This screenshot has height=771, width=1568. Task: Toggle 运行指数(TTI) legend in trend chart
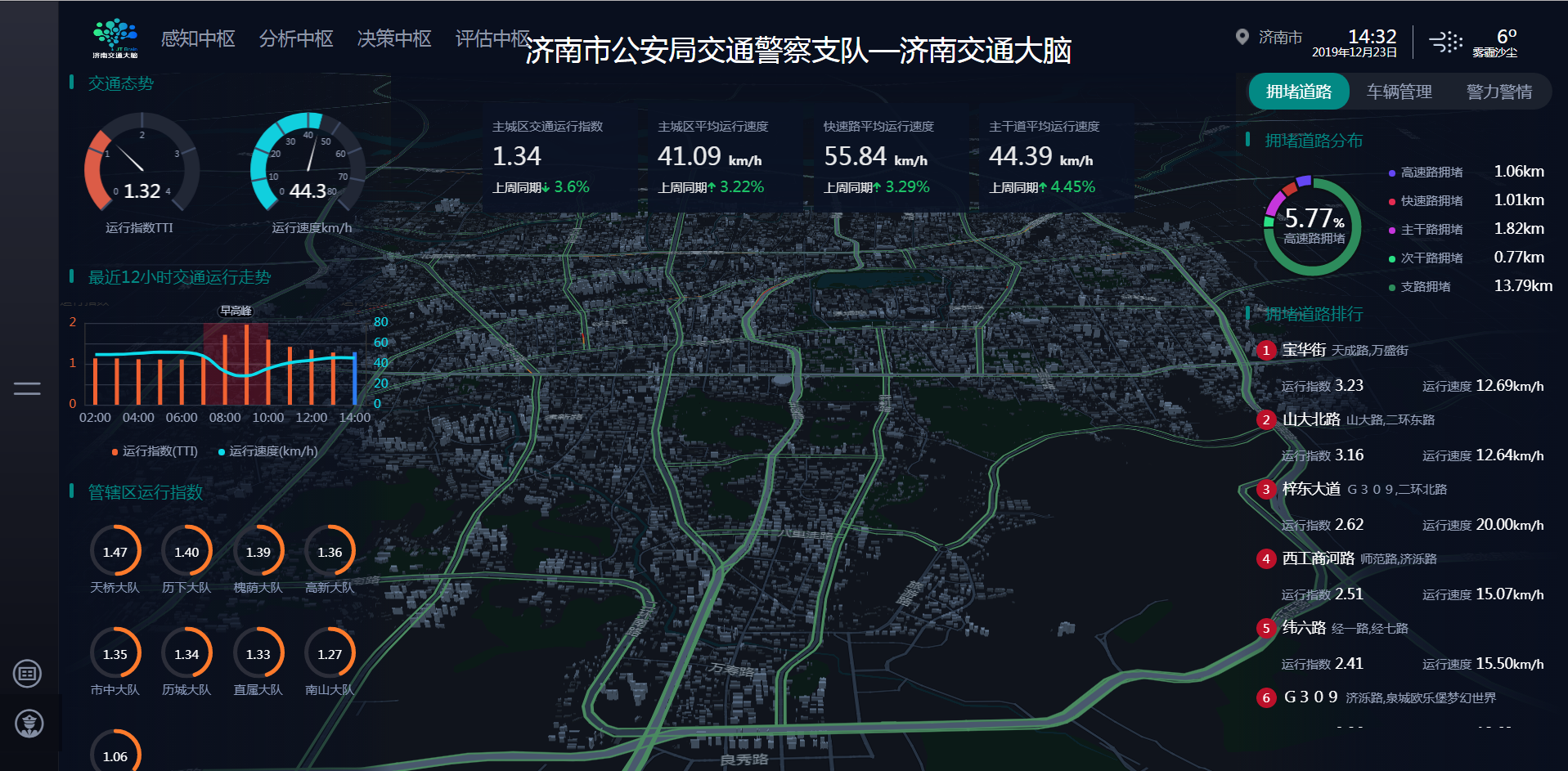click(155, 451)
